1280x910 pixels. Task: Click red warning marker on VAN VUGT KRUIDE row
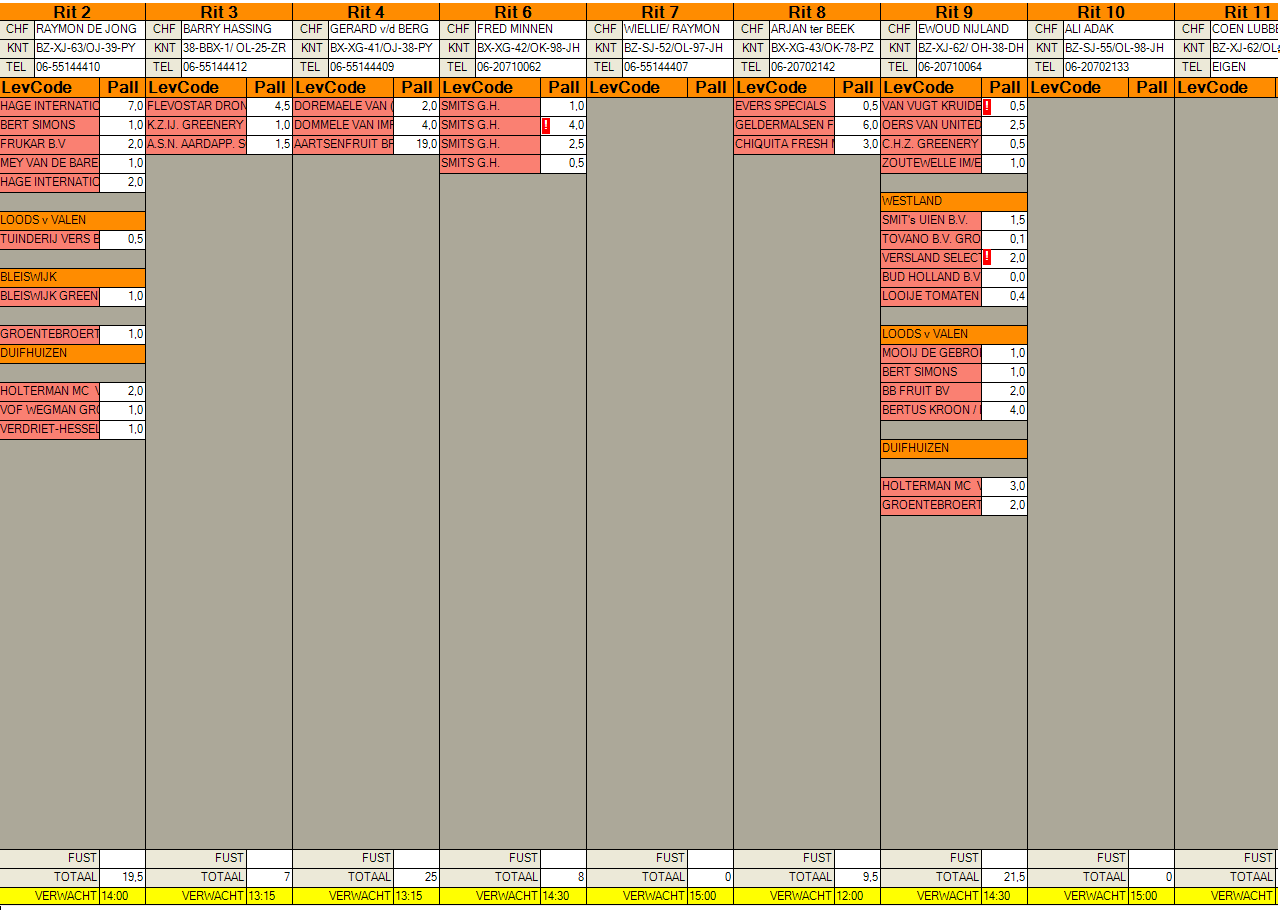click(x=987, y=107)
